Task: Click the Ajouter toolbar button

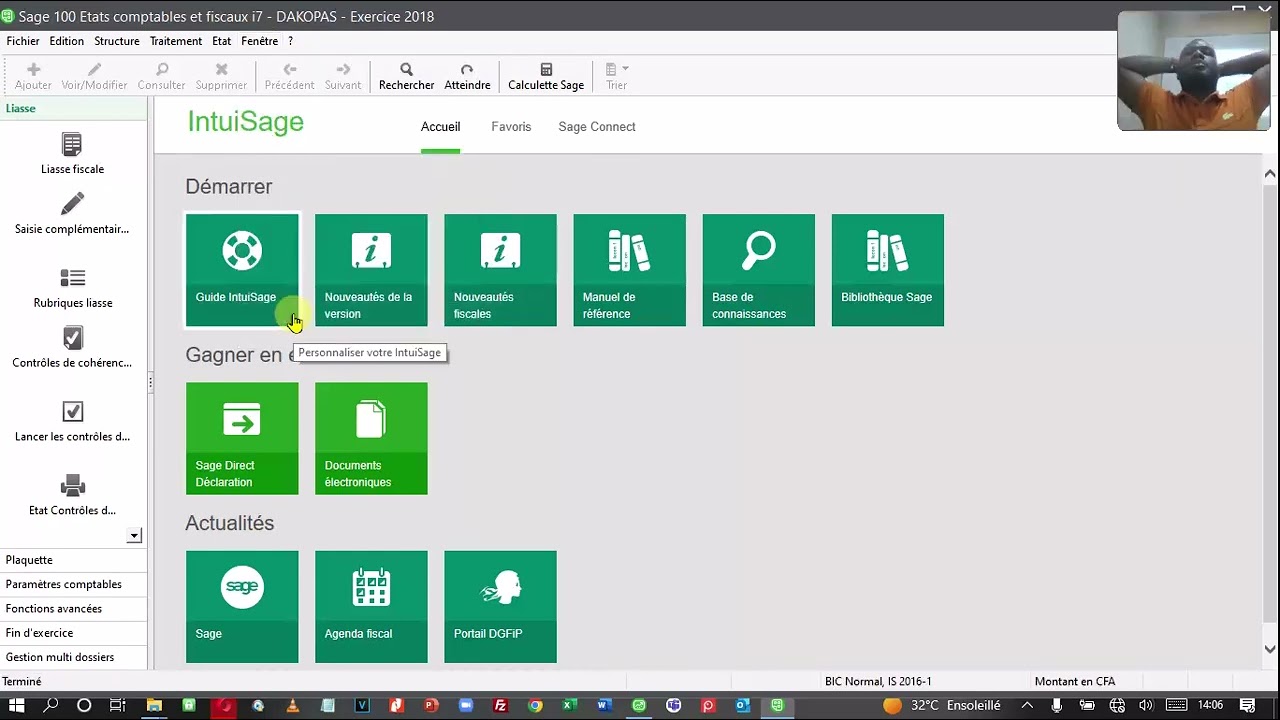Action: (x=33, y=77)
